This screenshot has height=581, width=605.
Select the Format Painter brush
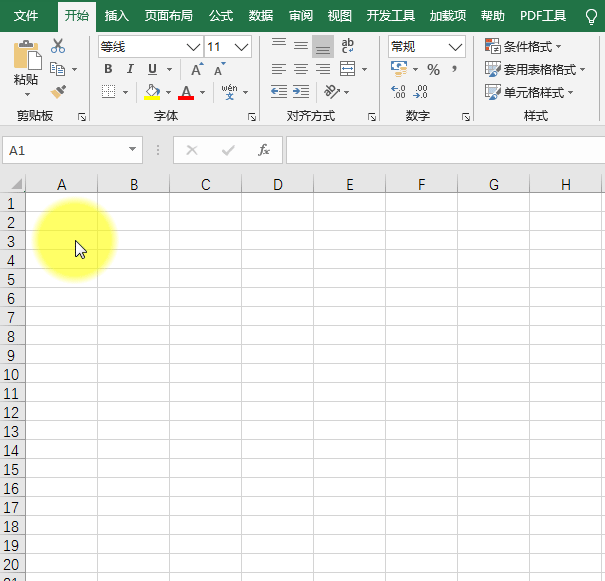[58, 92]
